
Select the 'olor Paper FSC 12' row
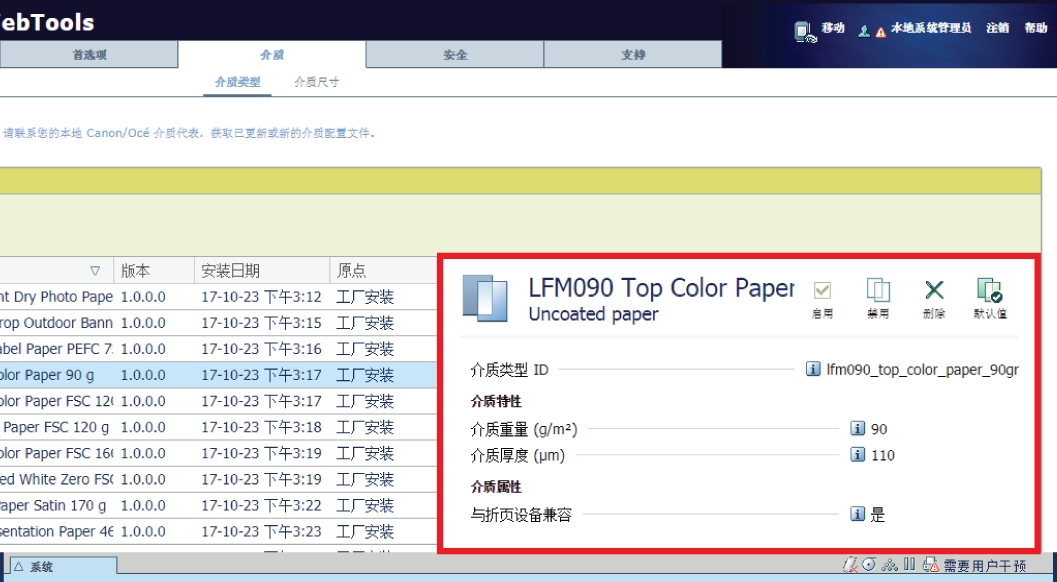pyautogui.click(x=218, y=401)
